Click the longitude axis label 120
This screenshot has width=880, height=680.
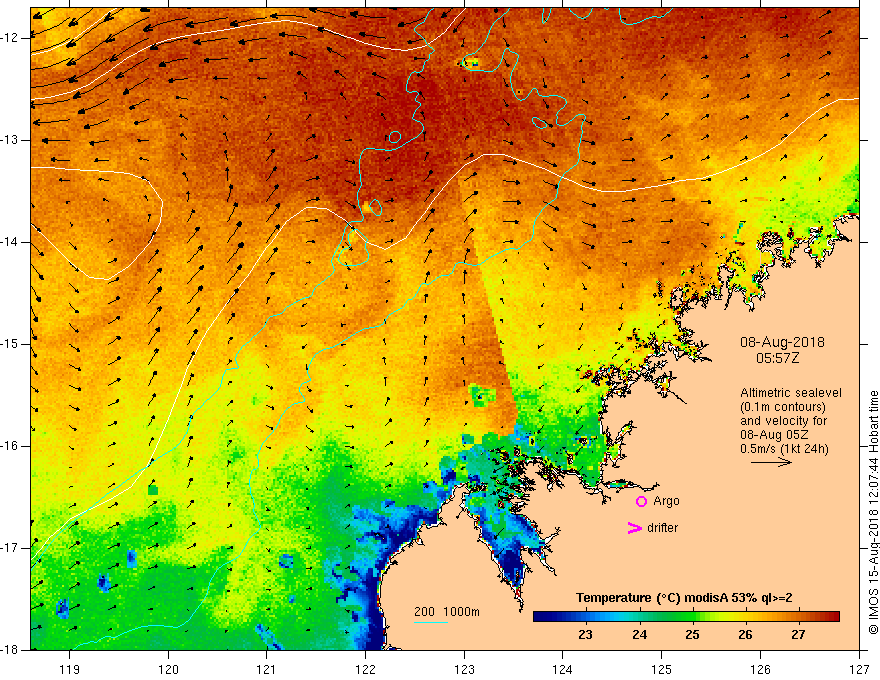pos(168,669)
